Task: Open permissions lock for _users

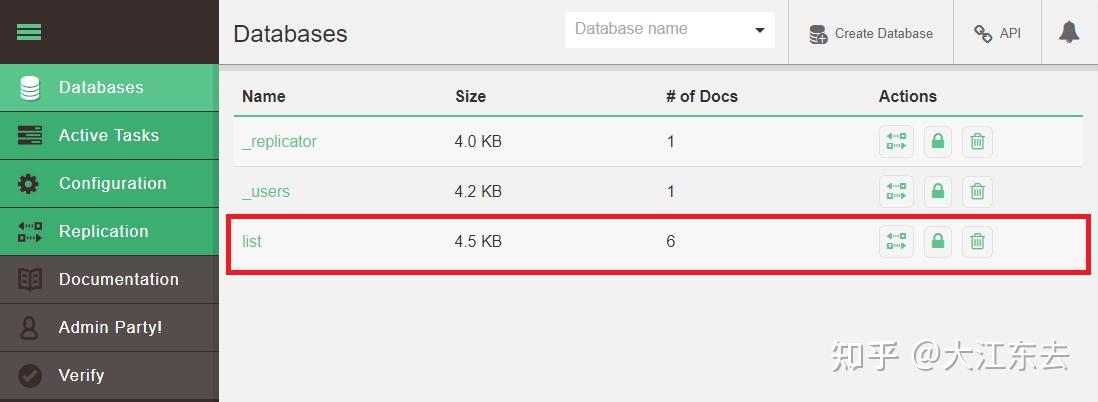Action: tap(938, 191)
